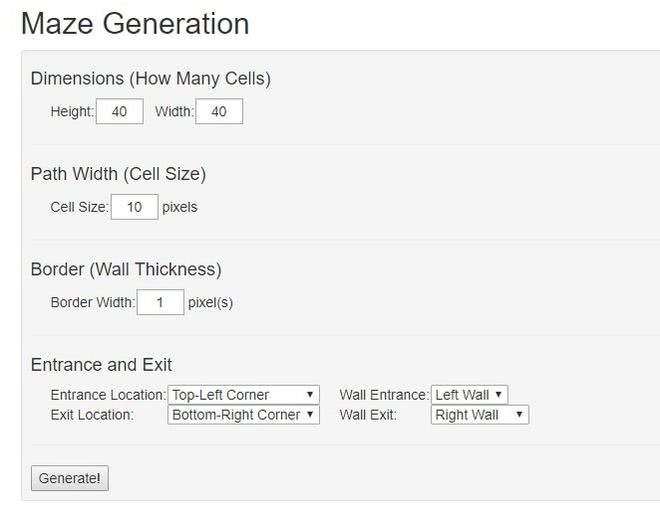Click the arrow on Right Wall dropdown
The width and height of the screenshot is (660, 515).
click(519, 414)
